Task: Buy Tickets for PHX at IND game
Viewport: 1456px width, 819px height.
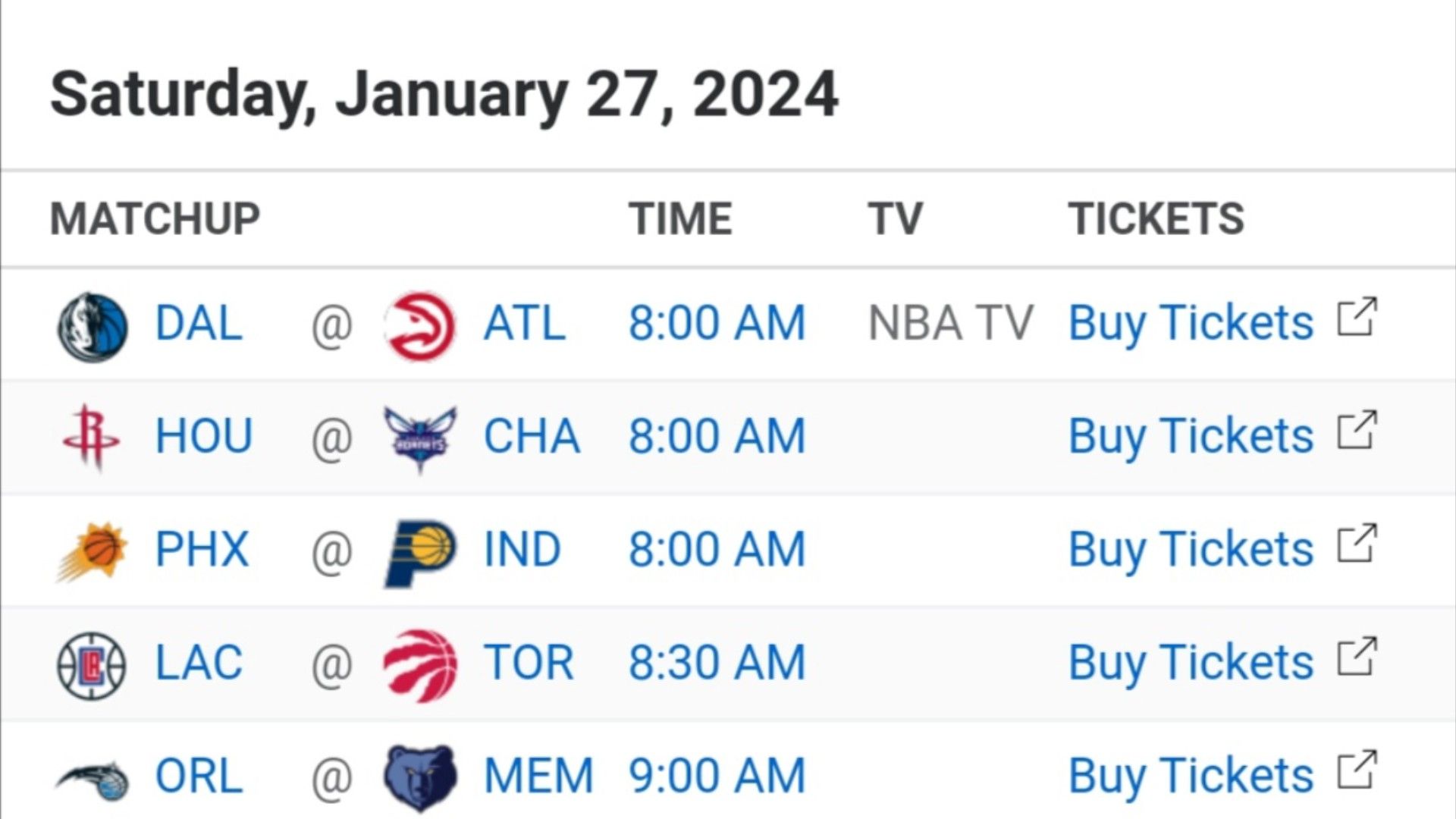Action: coord(1191,549)
